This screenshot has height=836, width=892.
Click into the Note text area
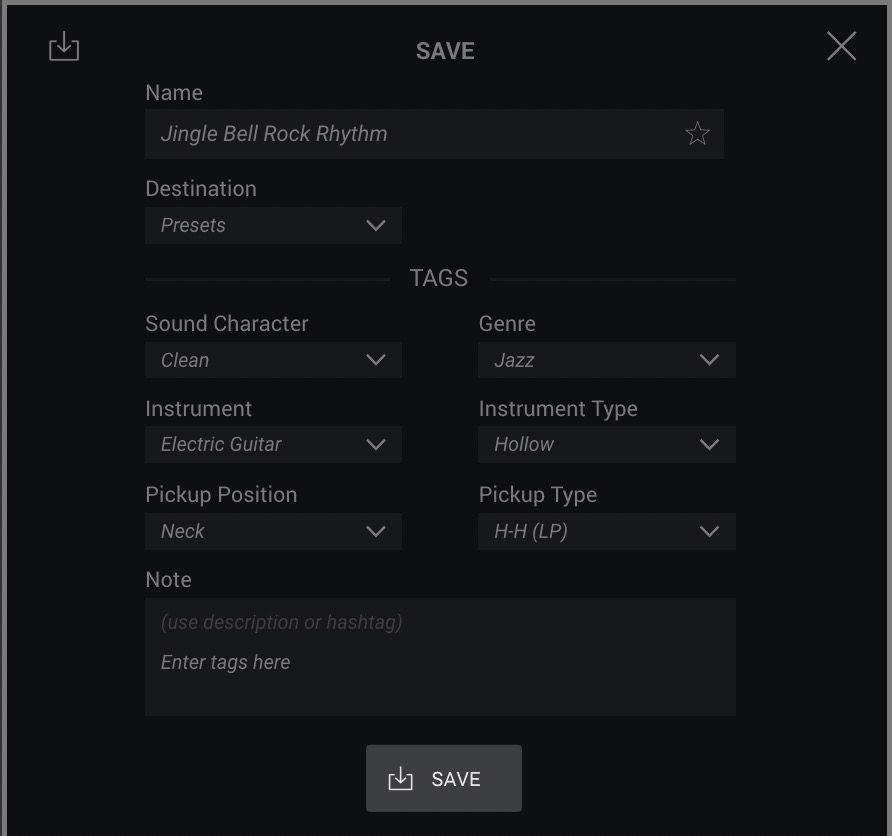[x=440, y=657]
